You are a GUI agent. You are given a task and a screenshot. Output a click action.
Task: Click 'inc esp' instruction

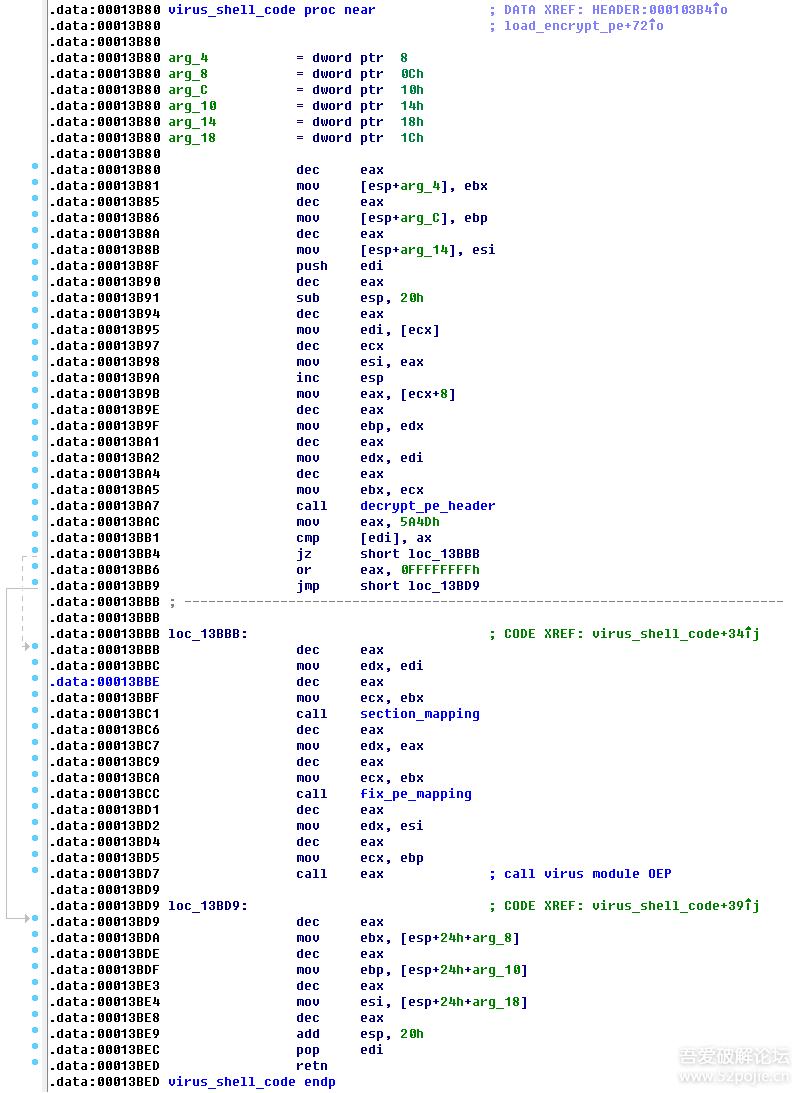pos(340,379)
